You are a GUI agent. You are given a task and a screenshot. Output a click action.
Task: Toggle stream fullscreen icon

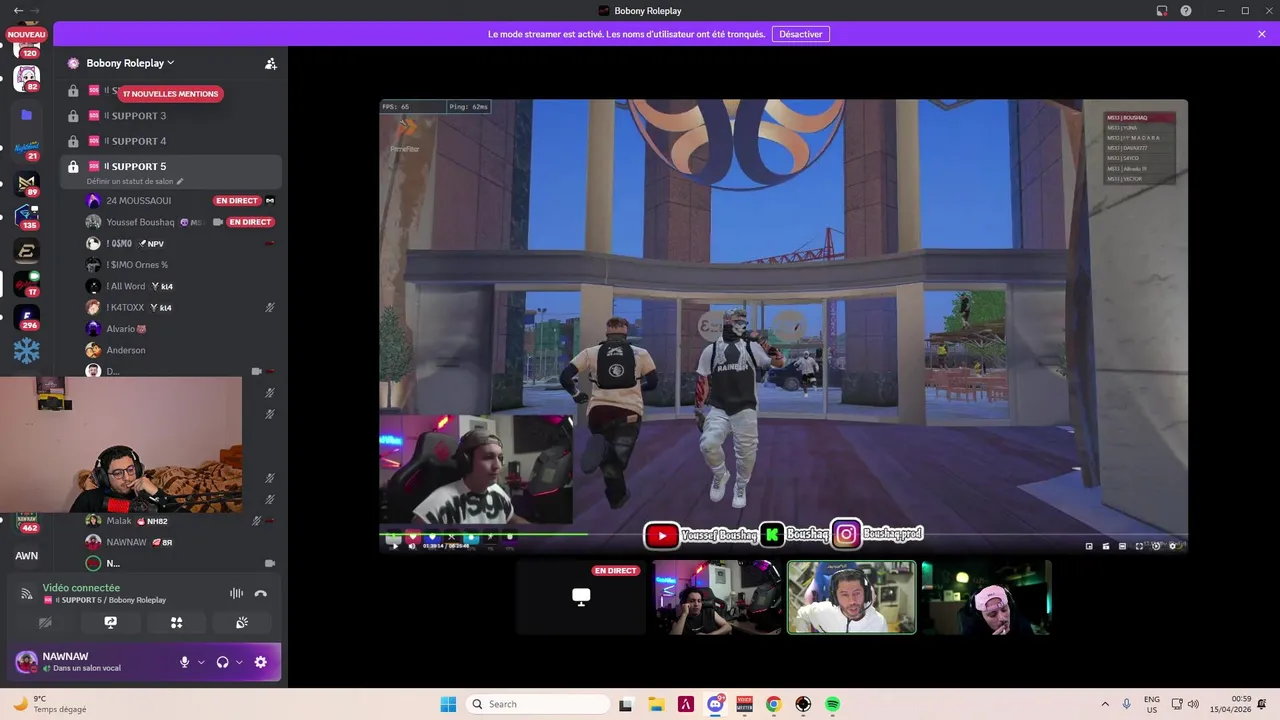[x=1139, y=546]
